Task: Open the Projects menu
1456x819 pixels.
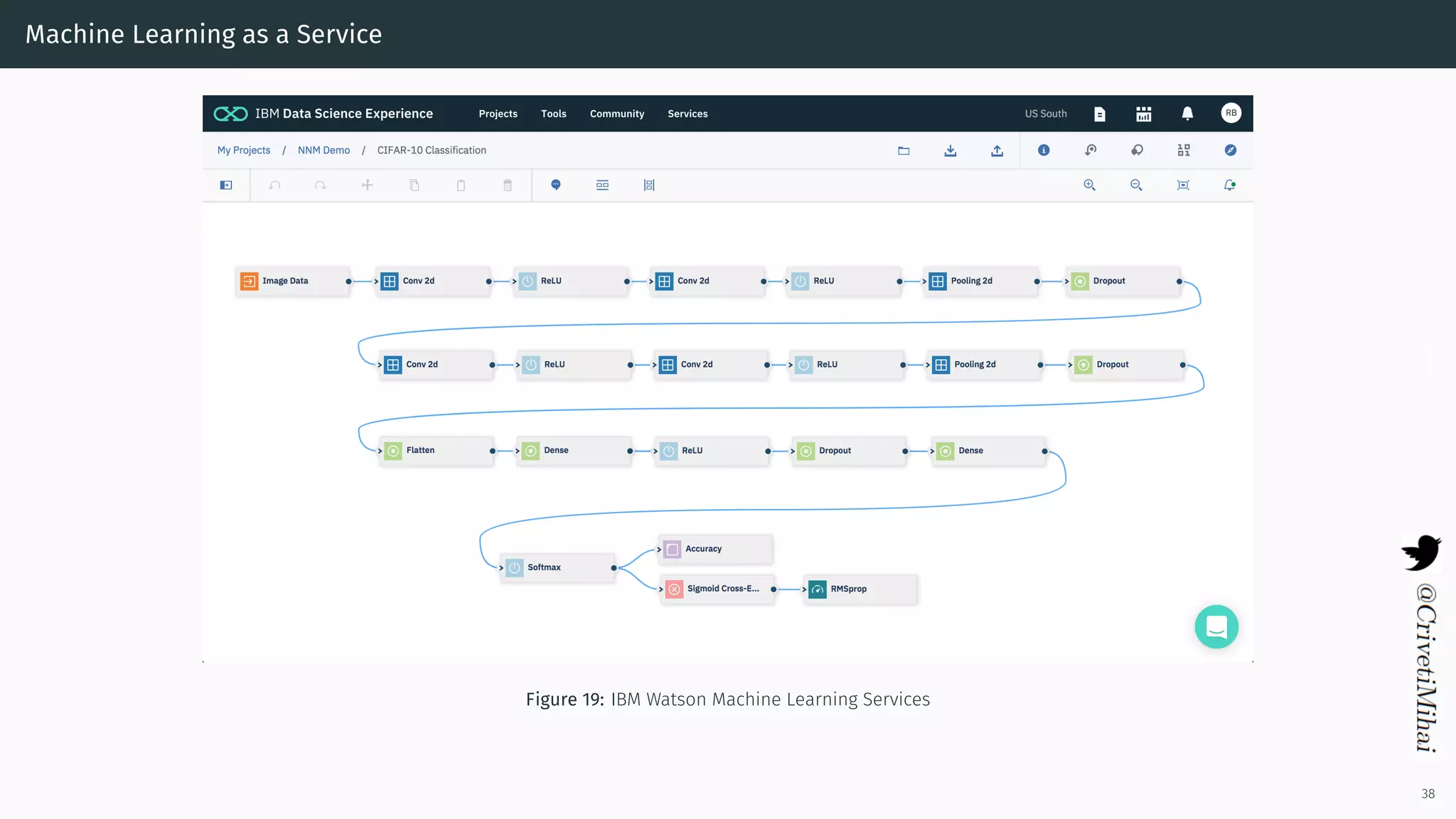Action: tap(498, 114)
